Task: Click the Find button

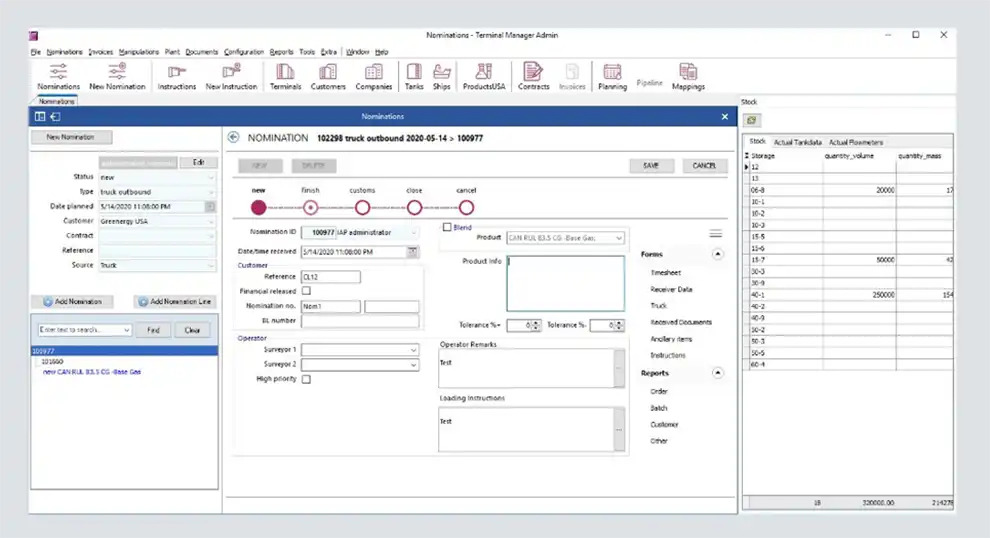Action: coord(153,330)
